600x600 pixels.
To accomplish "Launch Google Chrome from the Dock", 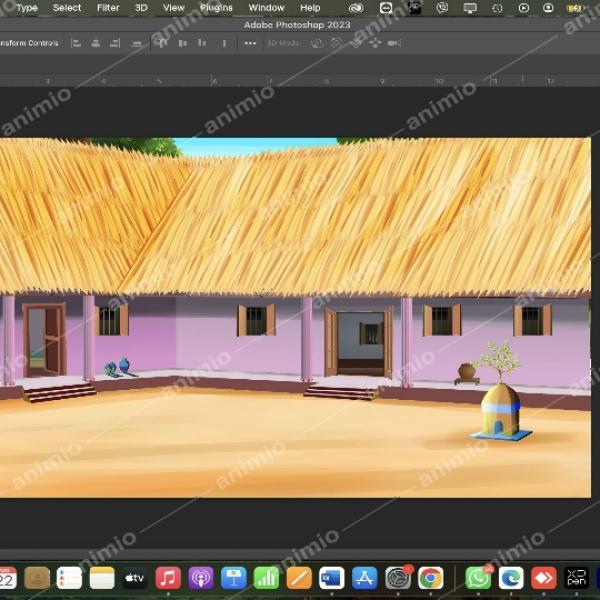I will [x=430, y=578].
